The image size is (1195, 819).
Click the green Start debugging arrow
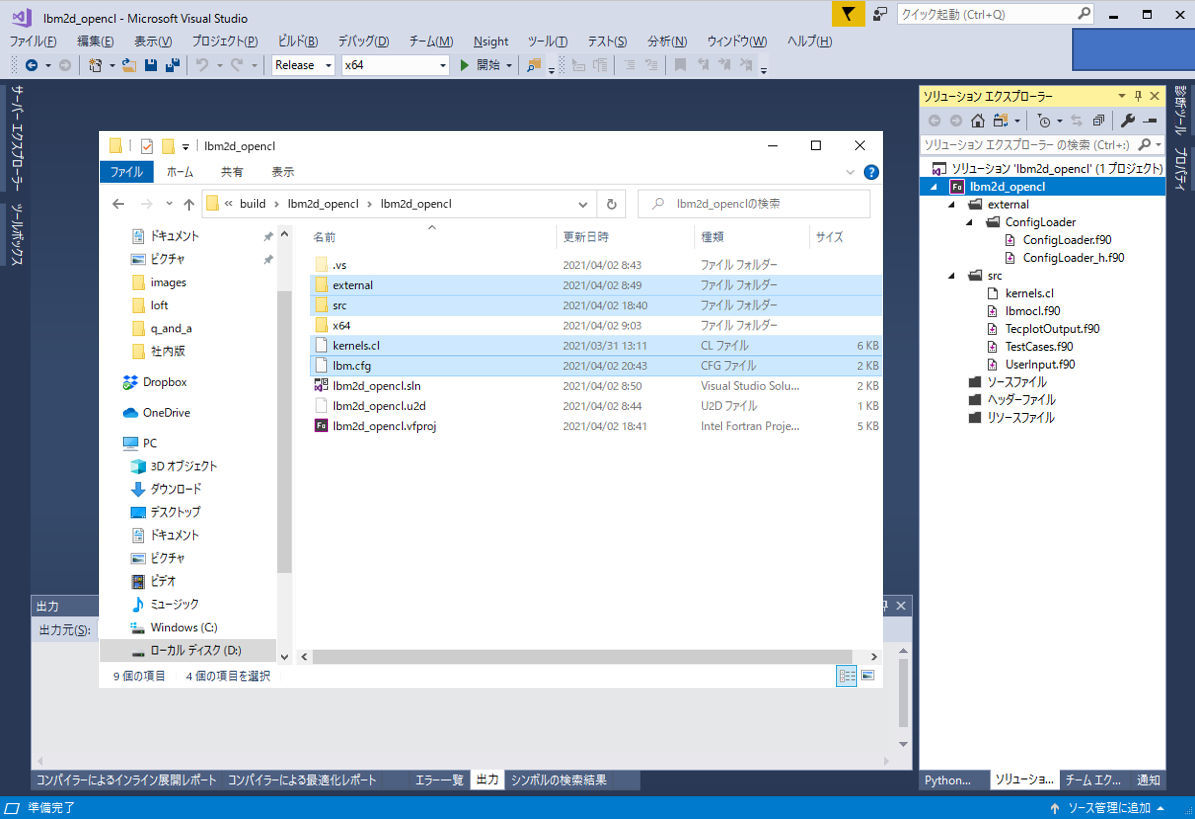point(465,65)
